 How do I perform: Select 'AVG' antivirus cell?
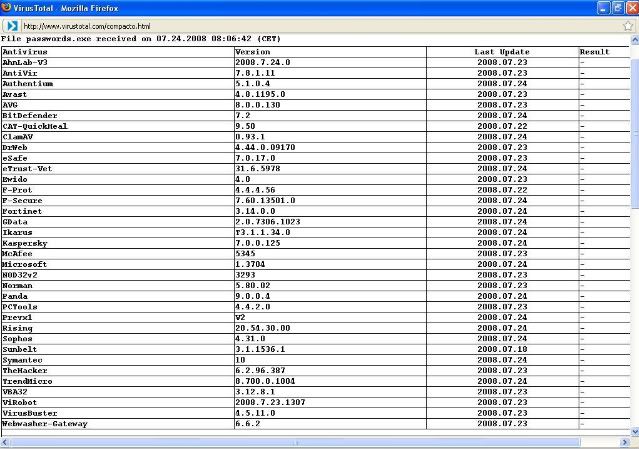[x=118, y=105]
